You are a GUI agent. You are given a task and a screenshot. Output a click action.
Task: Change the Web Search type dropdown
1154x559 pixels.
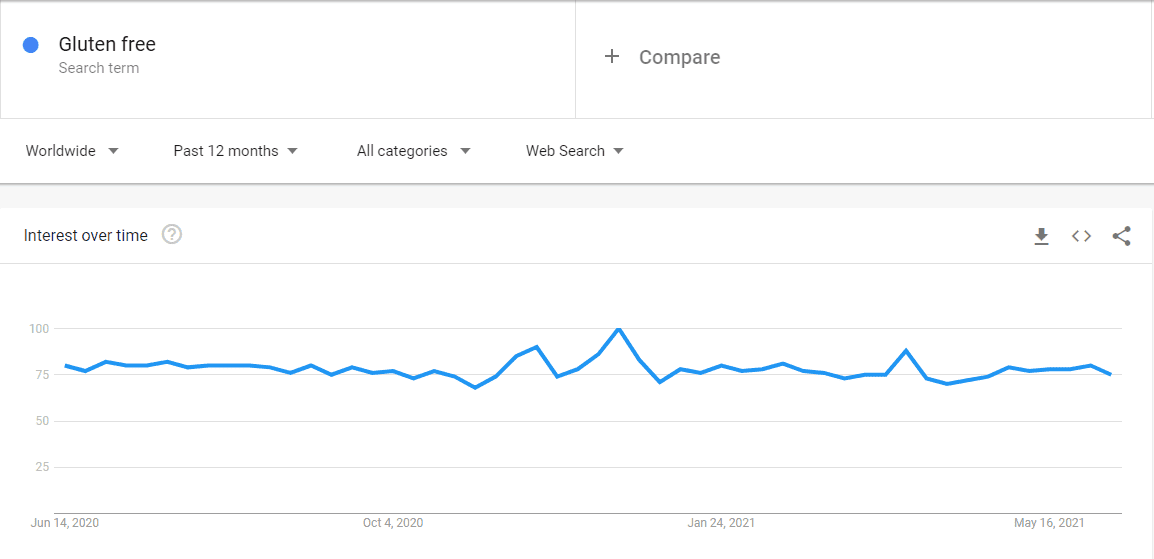pos(575,151)
